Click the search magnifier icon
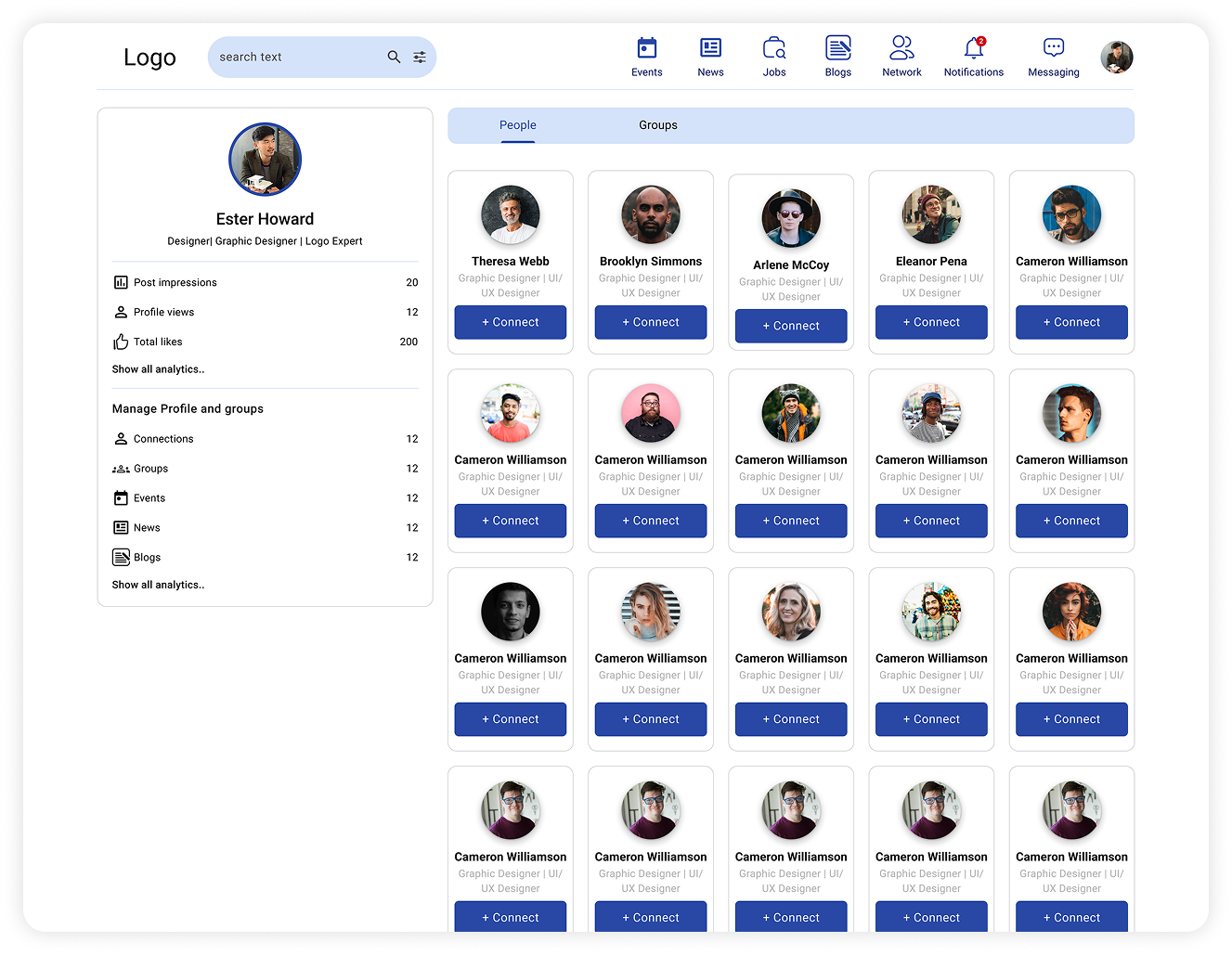Screen dimensions: 1232x955 (394, 57)
